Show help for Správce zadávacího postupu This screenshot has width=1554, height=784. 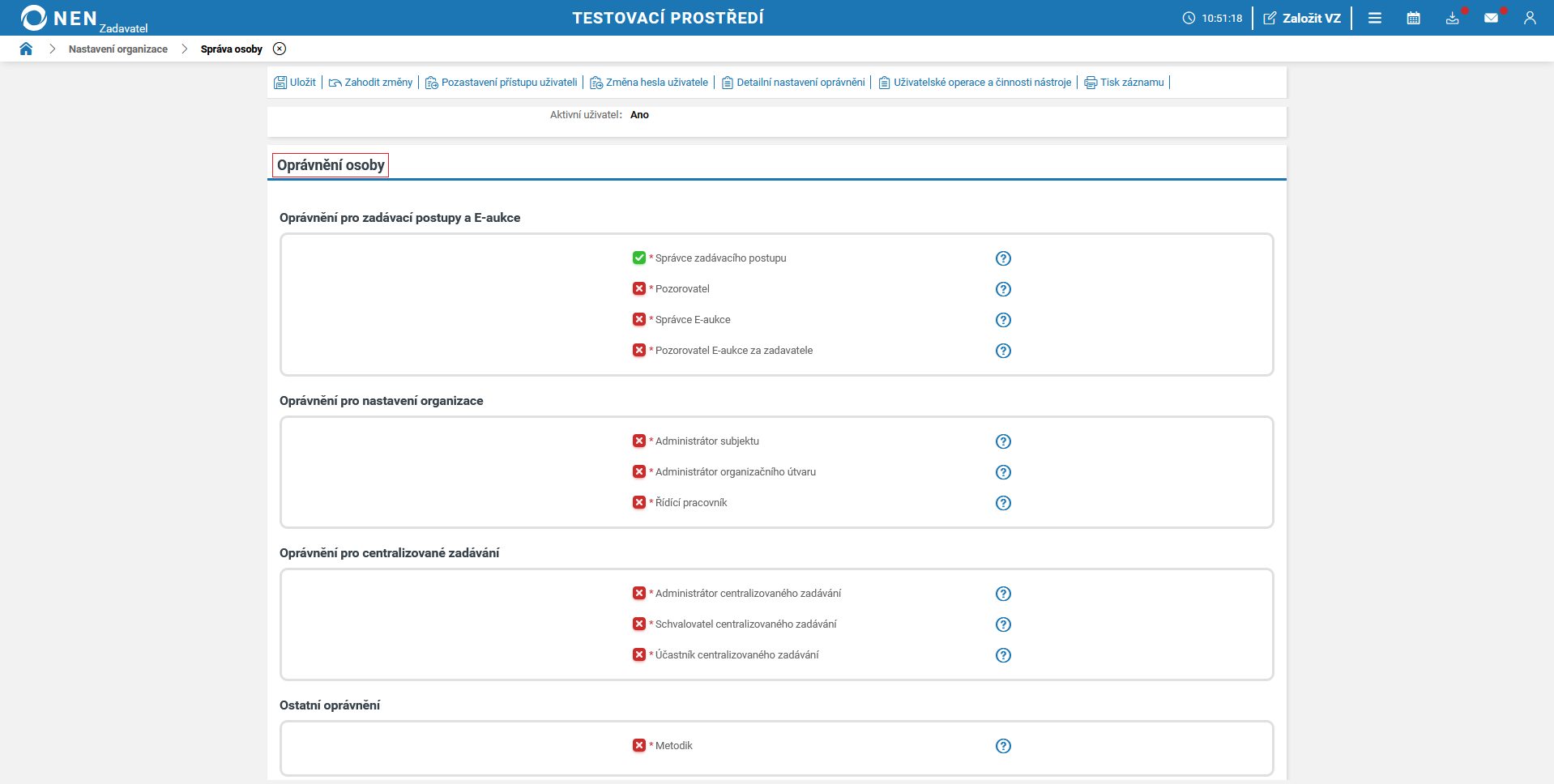1003,258
